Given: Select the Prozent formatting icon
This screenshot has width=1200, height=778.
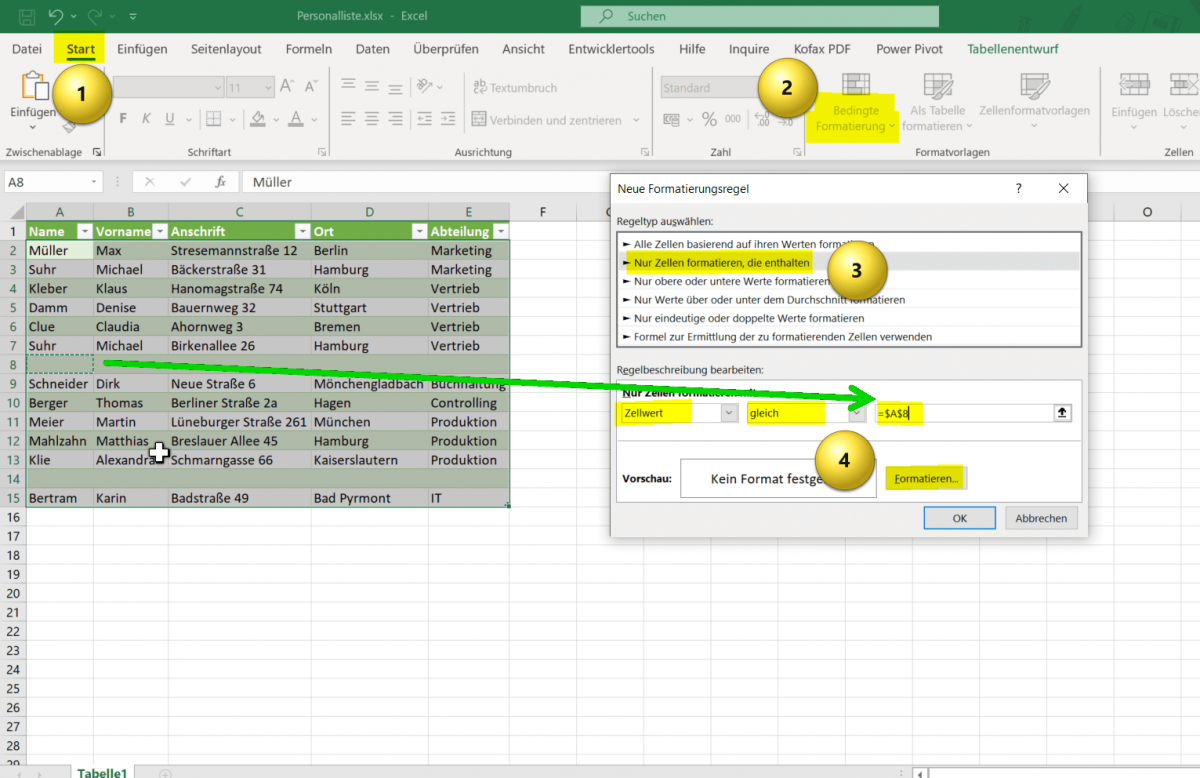Looking at the screenshot, I should [709, 119].
